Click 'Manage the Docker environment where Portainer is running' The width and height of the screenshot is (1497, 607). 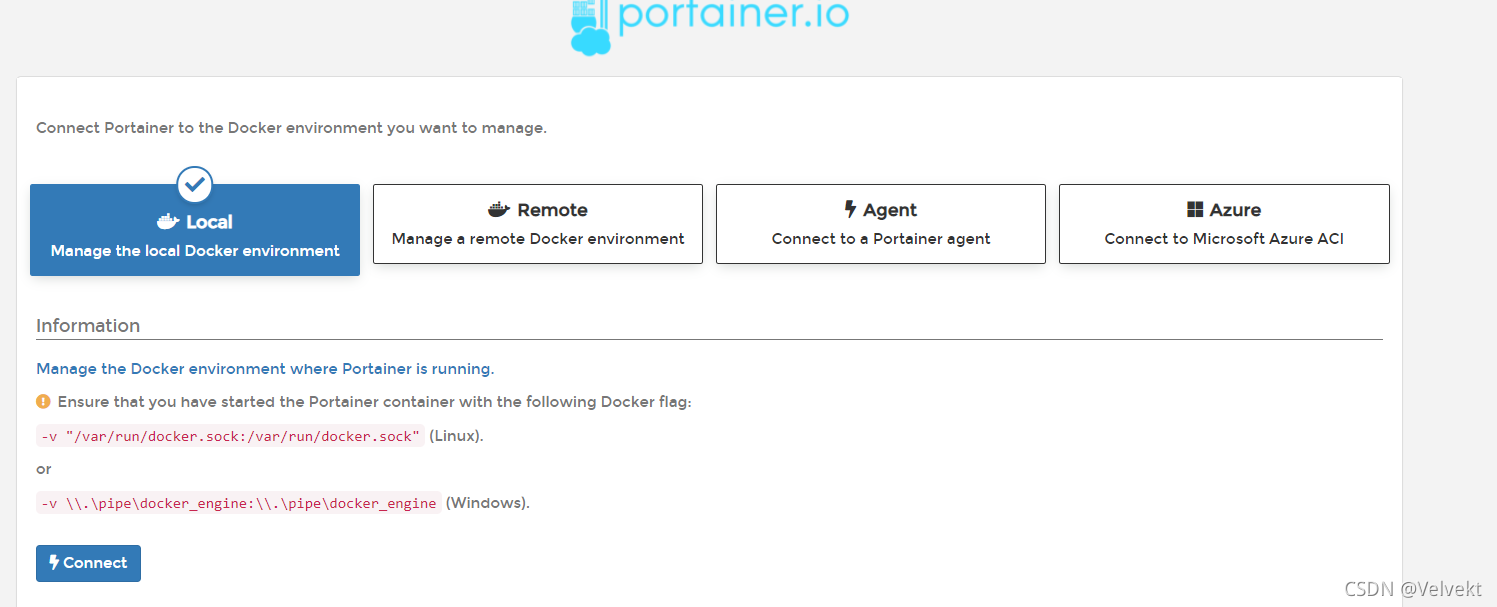click(x=265, y=369)
